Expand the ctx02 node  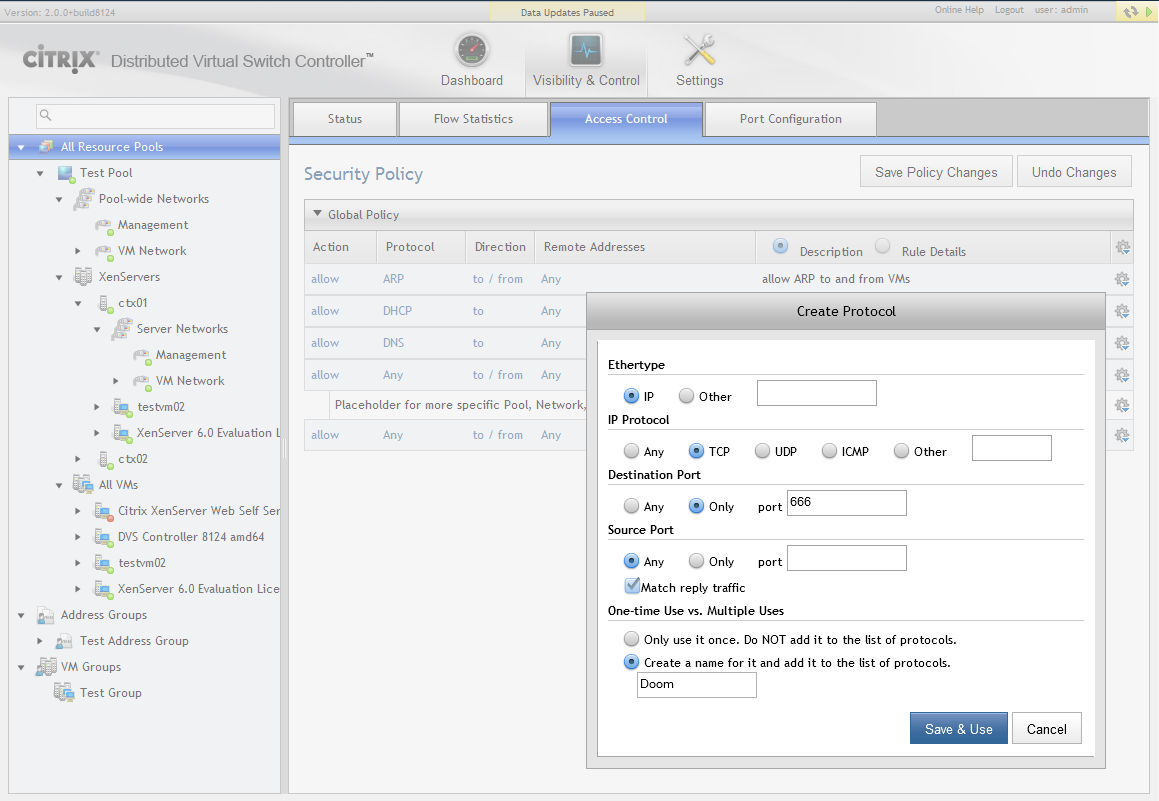pos(78,459)
